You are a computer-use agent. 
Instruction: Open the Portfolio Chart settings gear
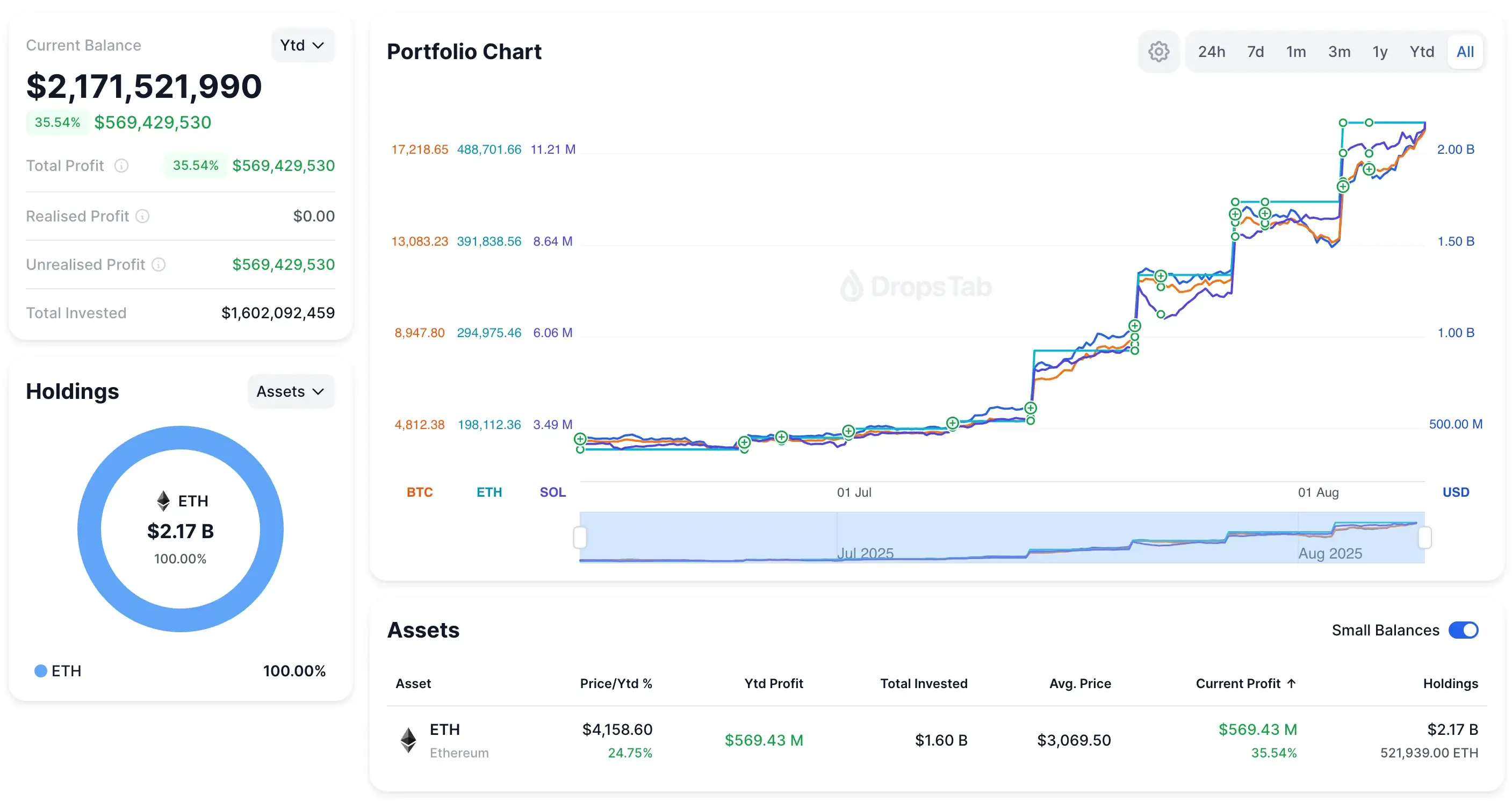click(1158, 51)
